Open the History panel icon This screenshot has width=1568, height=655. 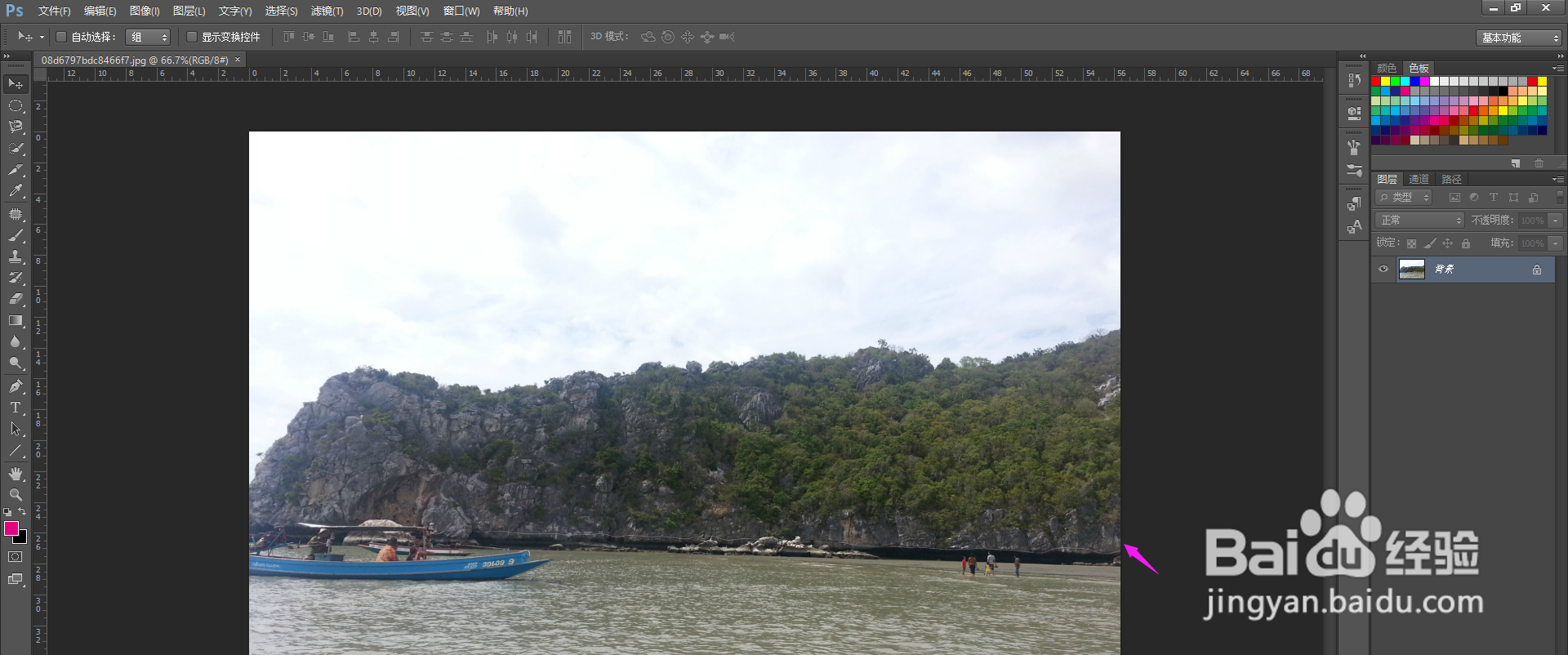pyautogui.click(x=1354, y=80)
